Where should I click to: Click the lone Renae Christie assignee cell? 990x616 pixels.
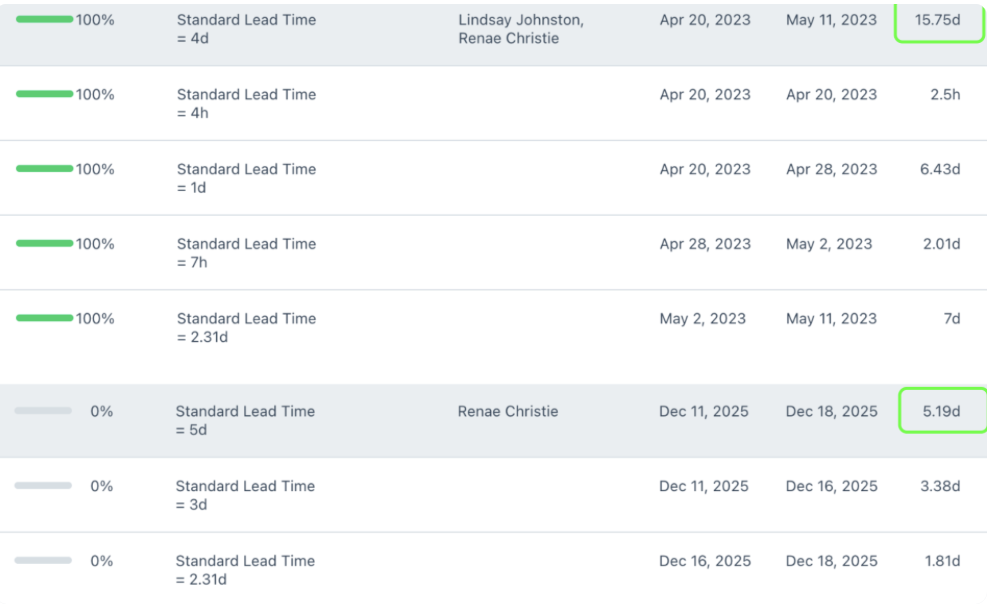coord(508,411)
